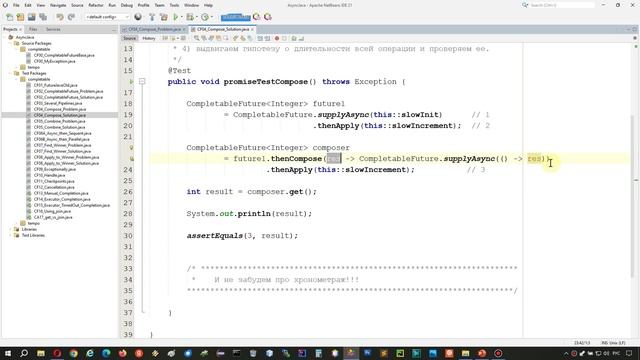Image resolution: width=640 pixels, height=360 pixels.
Task: Click the Undo toolbar icon
Action: pos(60,17)
